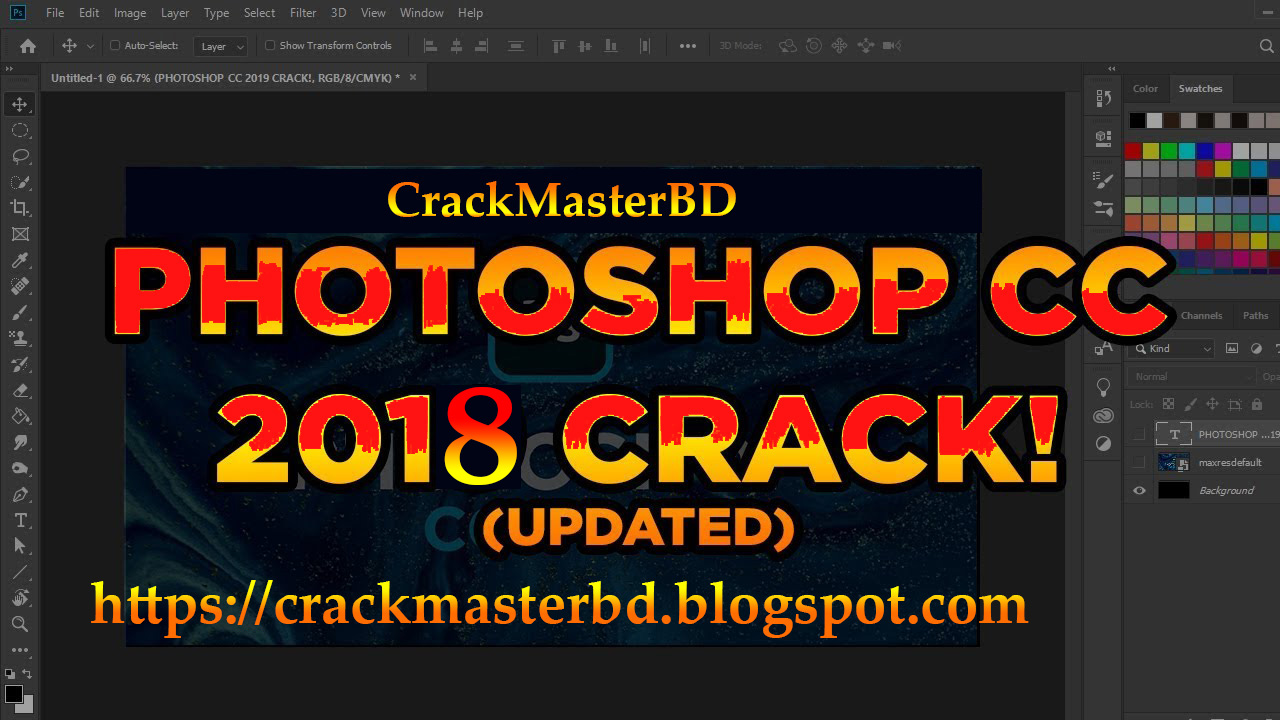Image resolution: width=1280 pixels, height=720 pixels.
Task: Toggle lock image pixels brush icon
Action: point(1190,404)
